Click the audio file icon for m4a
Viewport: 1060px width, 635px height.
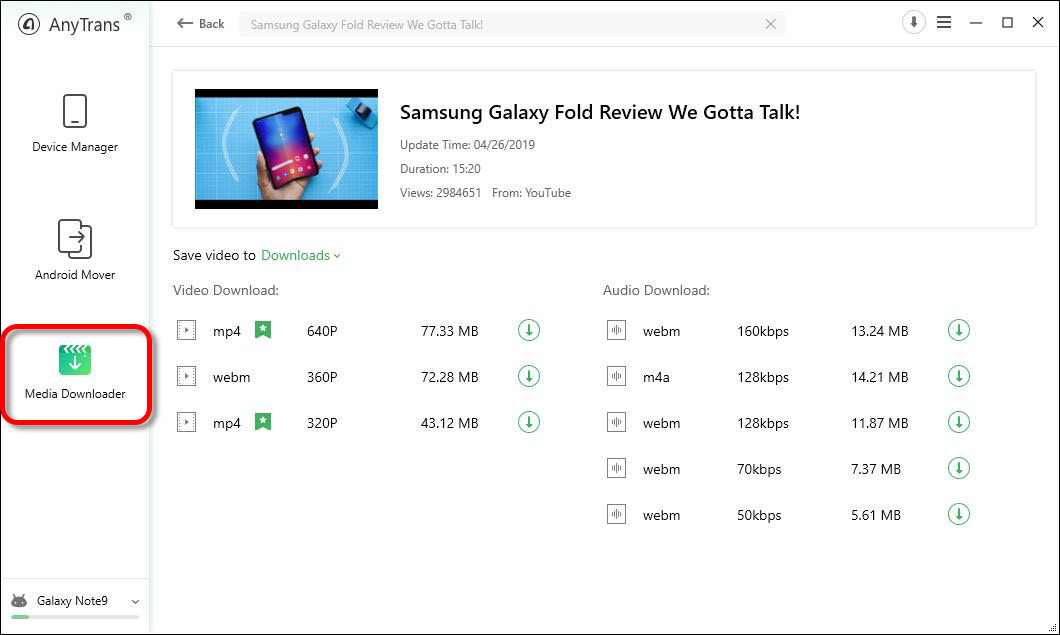617,377
